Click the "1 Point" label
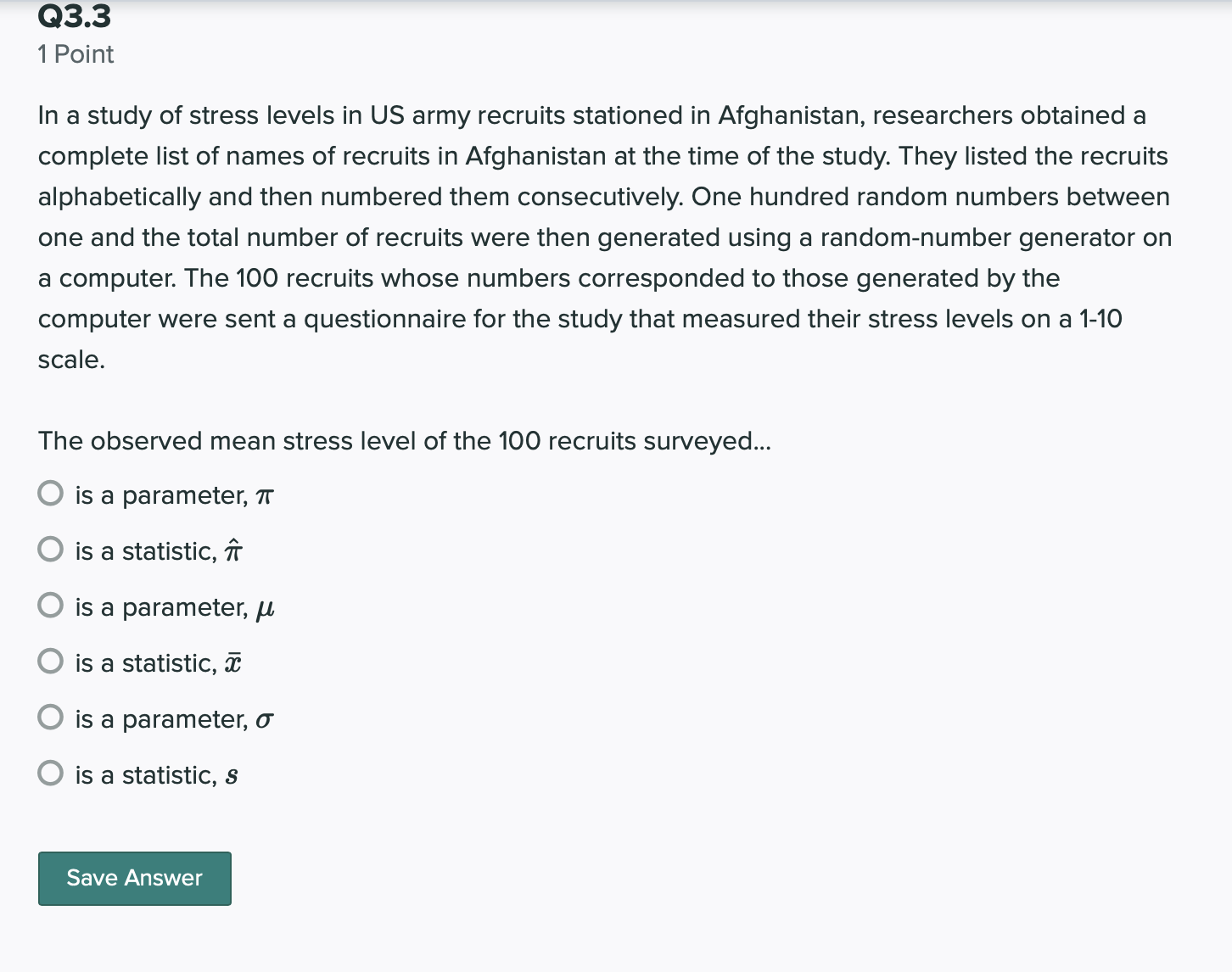The width and height of the screenshot is (1232, 972). click(x=76, y=54)
